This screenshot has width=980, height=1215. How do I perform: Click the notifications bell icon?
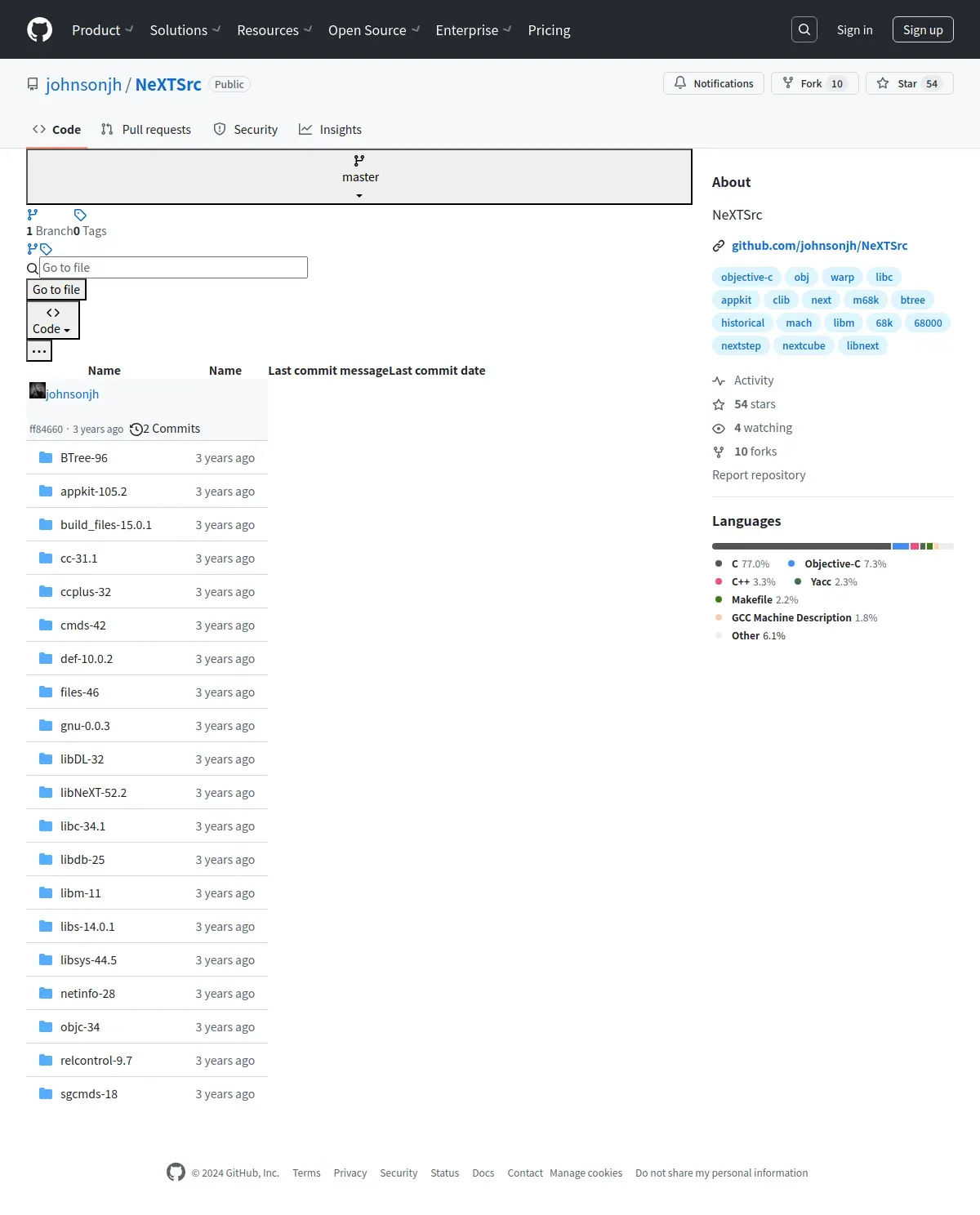pos(680,82)
